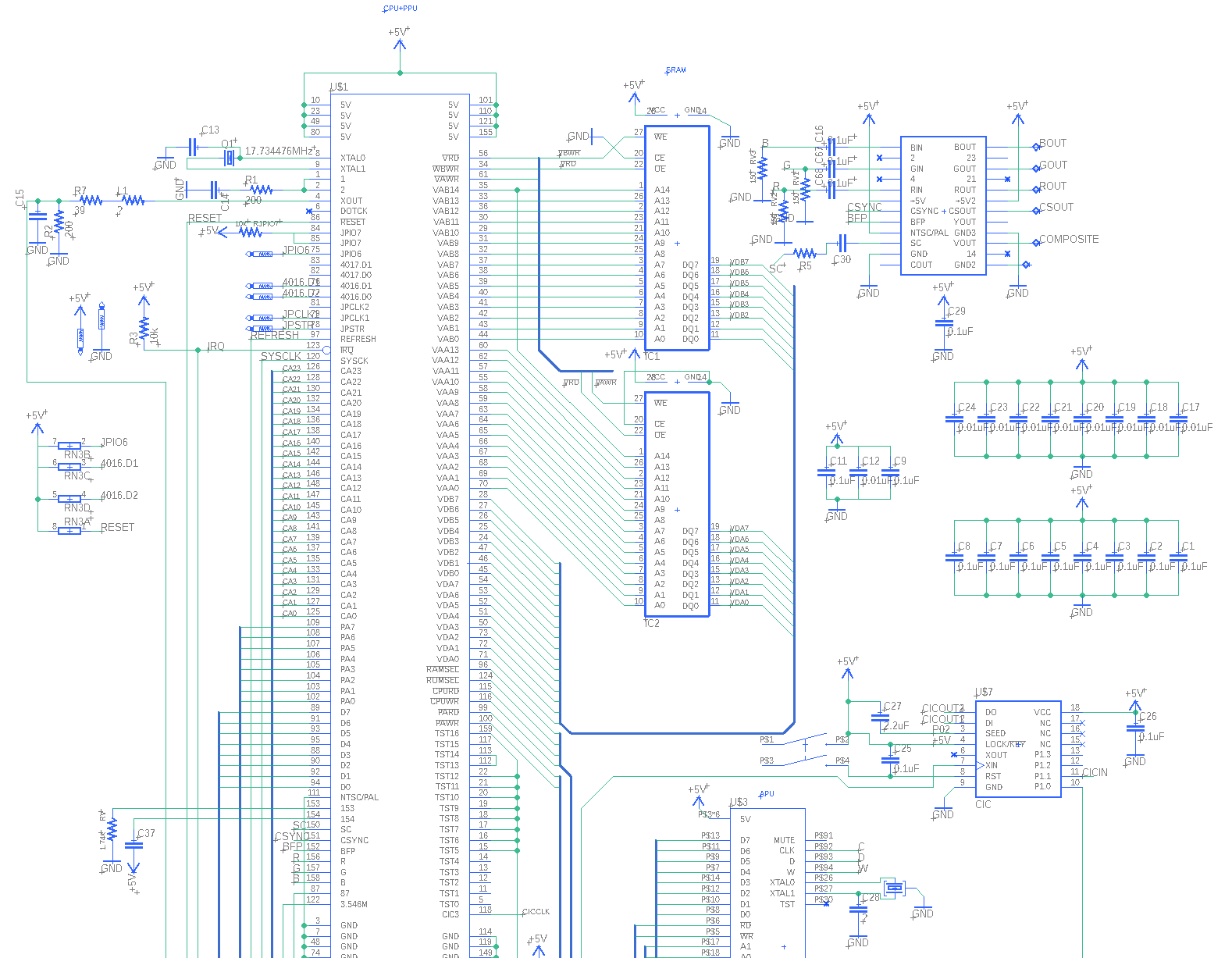Select the C37 capacitor symbol
Image resolution: width=1232 pixels, height=958 pixels.
(x=134, y=844)
